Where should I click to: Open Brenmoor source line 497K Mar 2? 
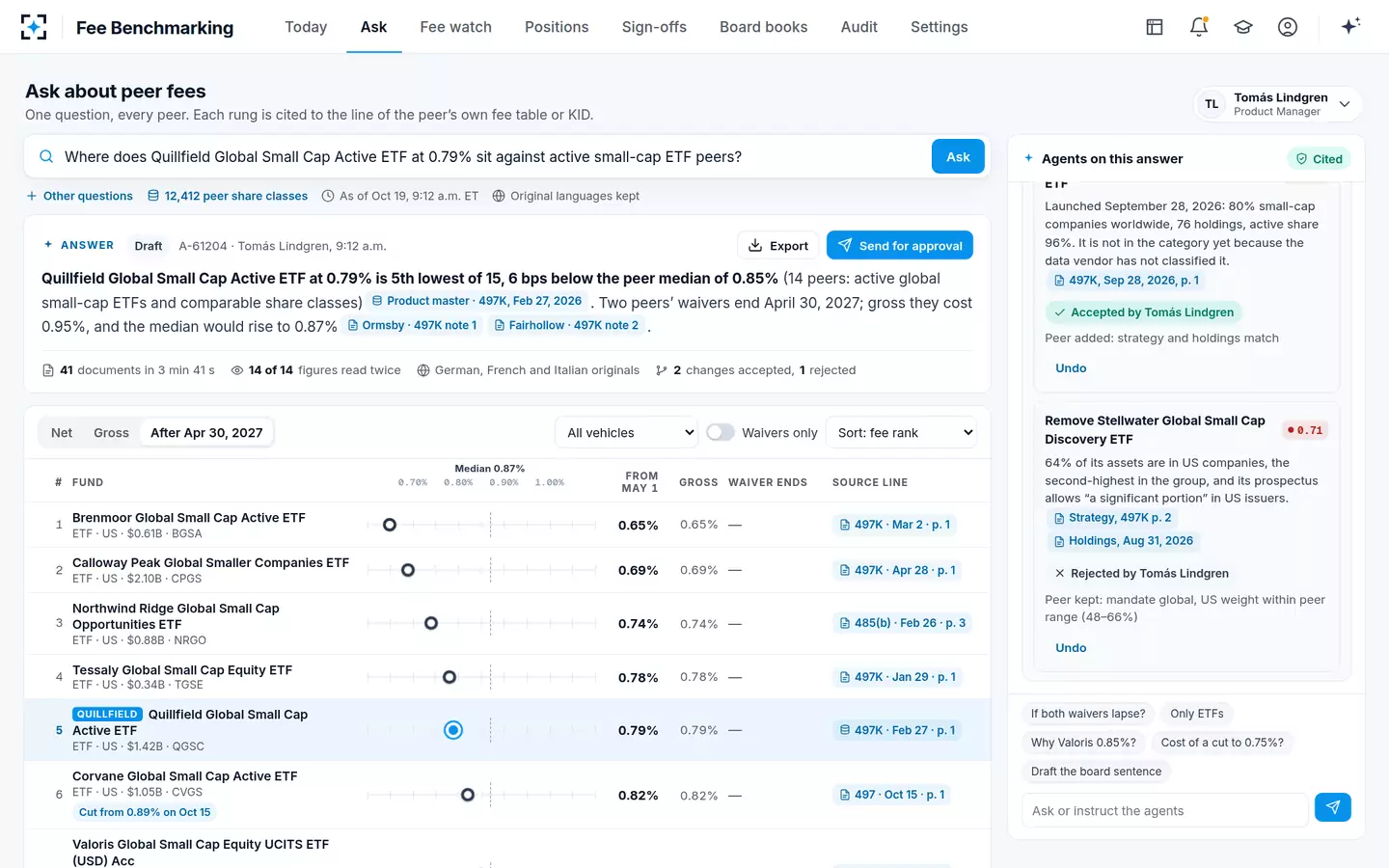coord(894,525)
